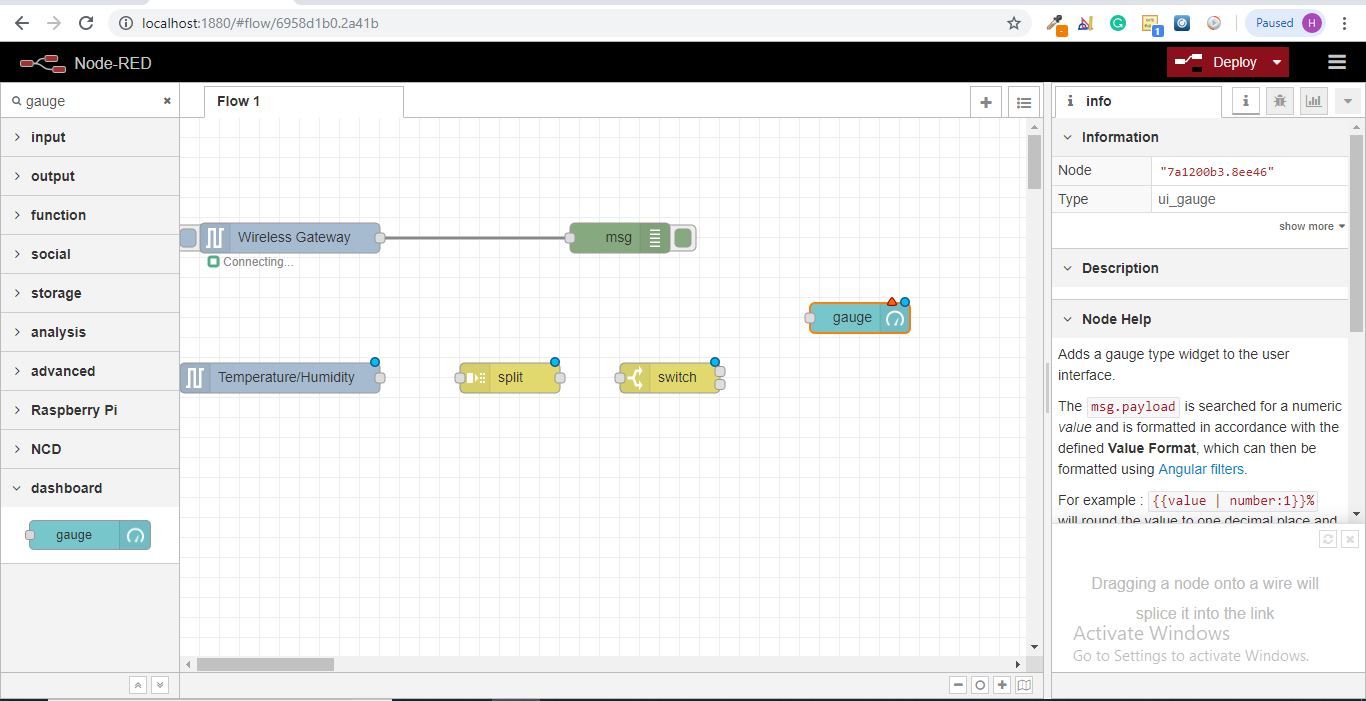This screenshot has height=701, width=1366.
Task: Clear the gauge palette search filter
Action: (x=167, y=101)
